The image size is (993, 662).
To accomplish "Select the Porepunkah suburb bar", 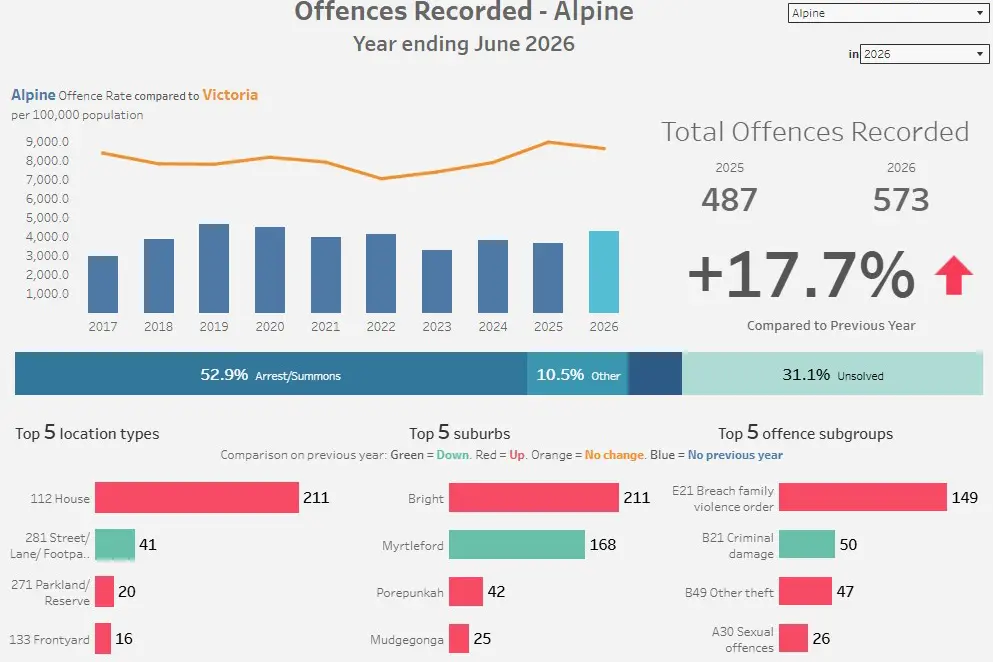I will 465,591.
